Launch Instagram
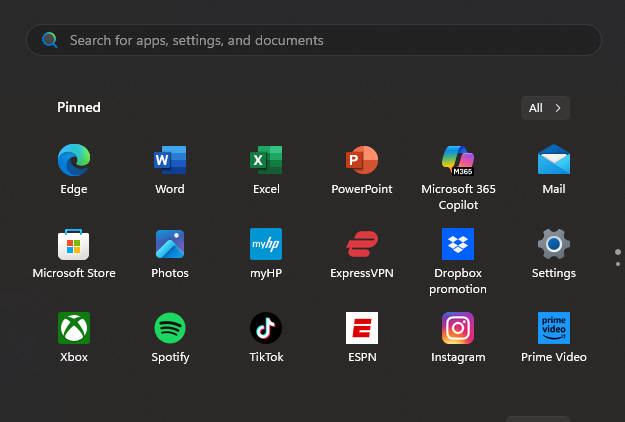 458,338
